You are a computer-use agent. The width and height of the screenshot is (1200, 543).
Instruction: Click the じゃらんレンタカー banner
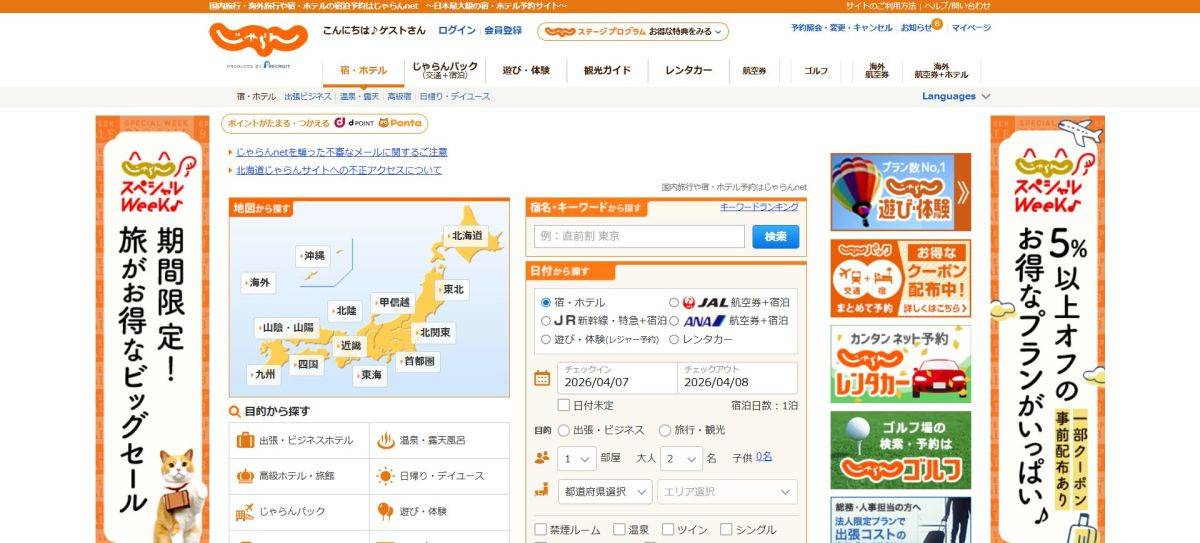tap(900, 364)
